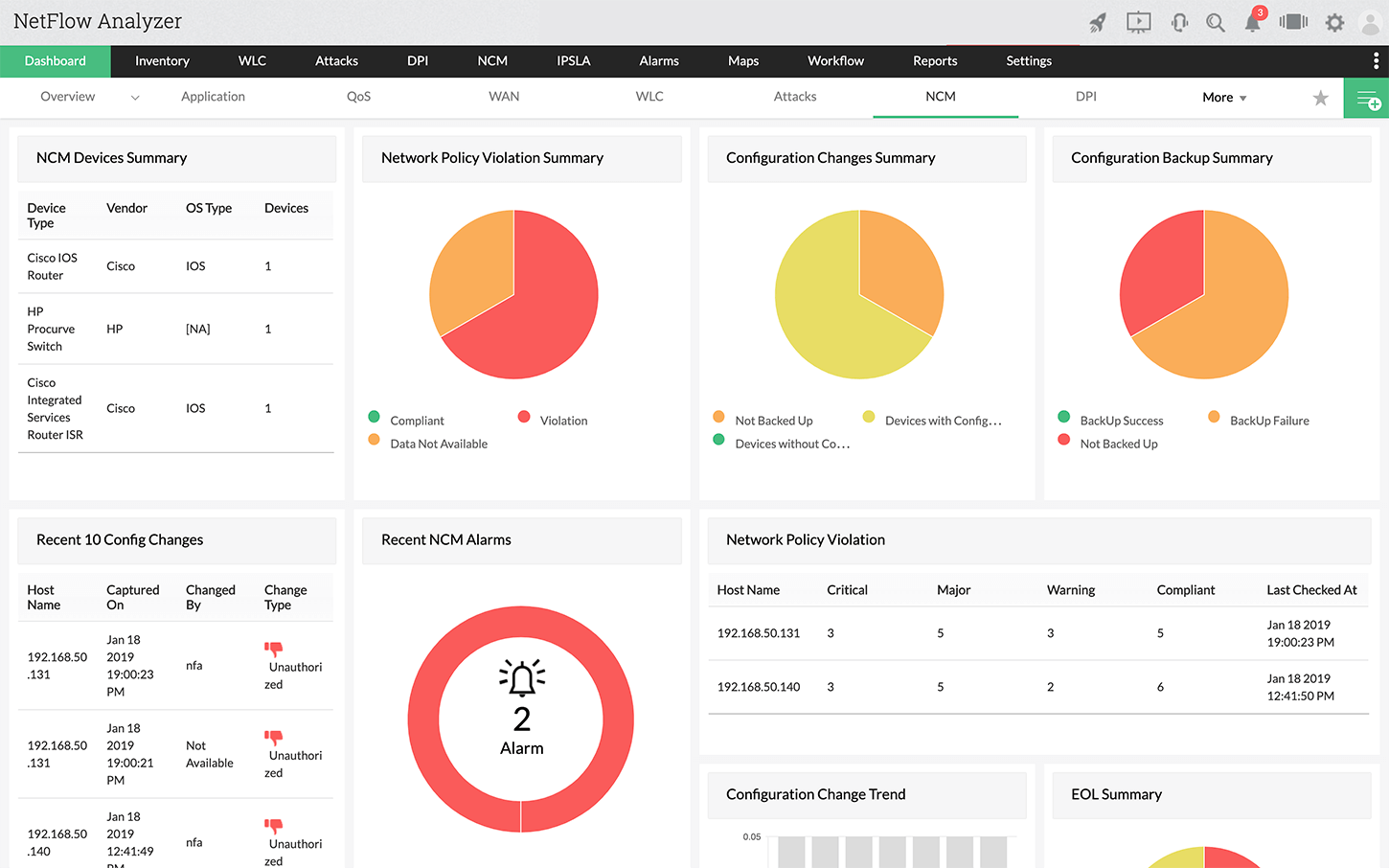The image size is (1389, 868).
Task: Open the presentation screen video icon
Action: point(1138,22)
